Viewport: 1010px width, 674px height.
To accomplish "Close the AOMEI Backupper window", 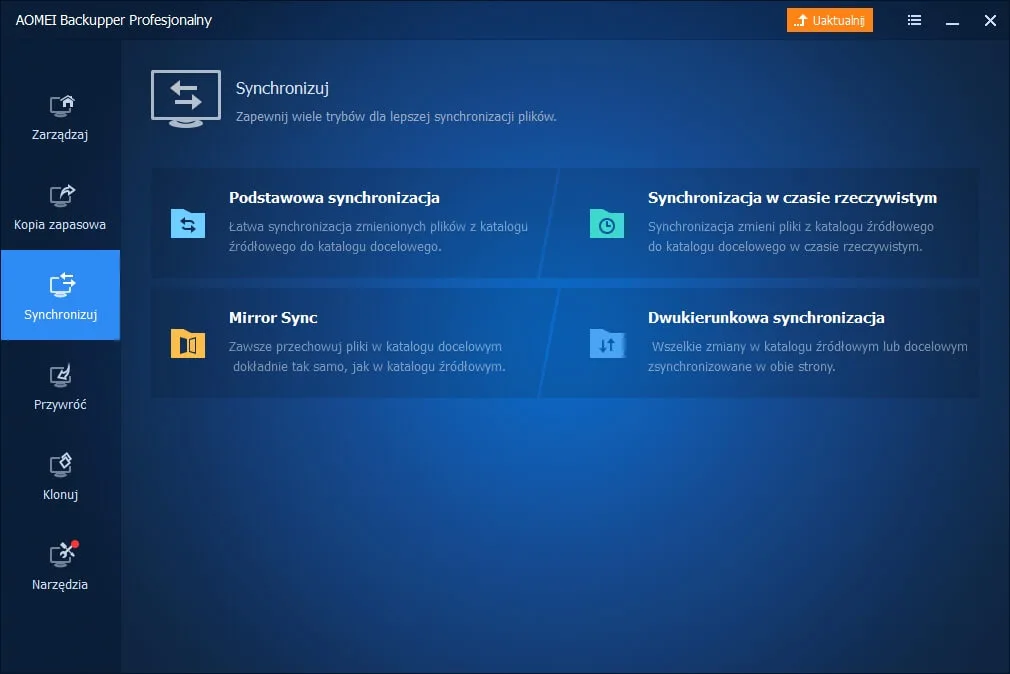I will point(990,20).
